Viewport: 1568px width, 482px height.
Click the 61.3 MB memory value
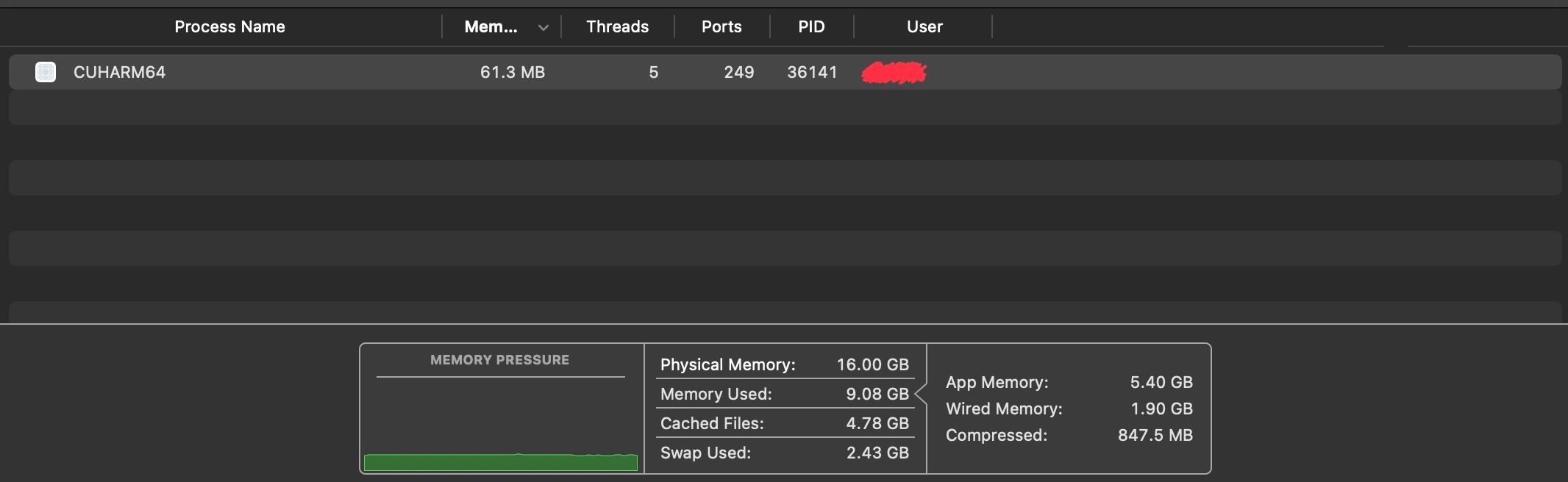pos(513,72)
